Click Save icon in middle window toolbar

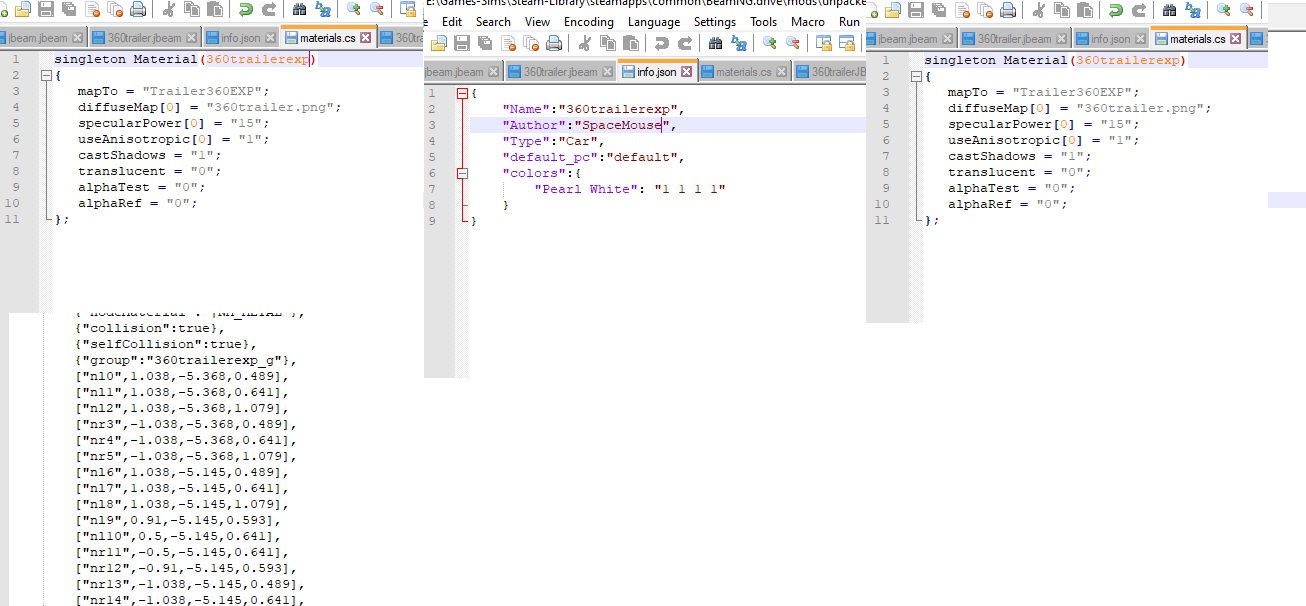click(461, 43)
